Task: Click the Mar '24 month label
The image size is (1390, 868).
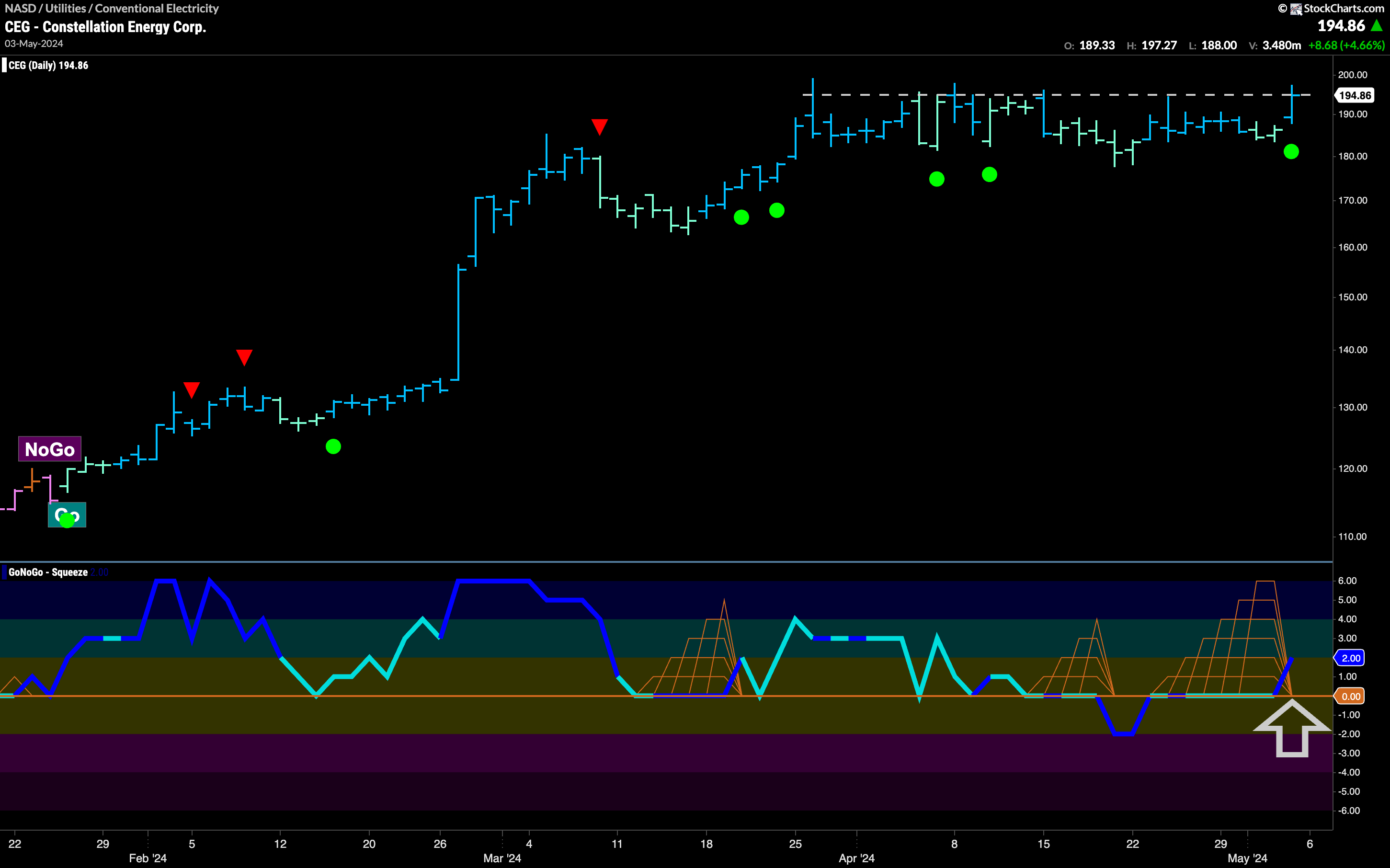Action: click(x=502, y=858)
